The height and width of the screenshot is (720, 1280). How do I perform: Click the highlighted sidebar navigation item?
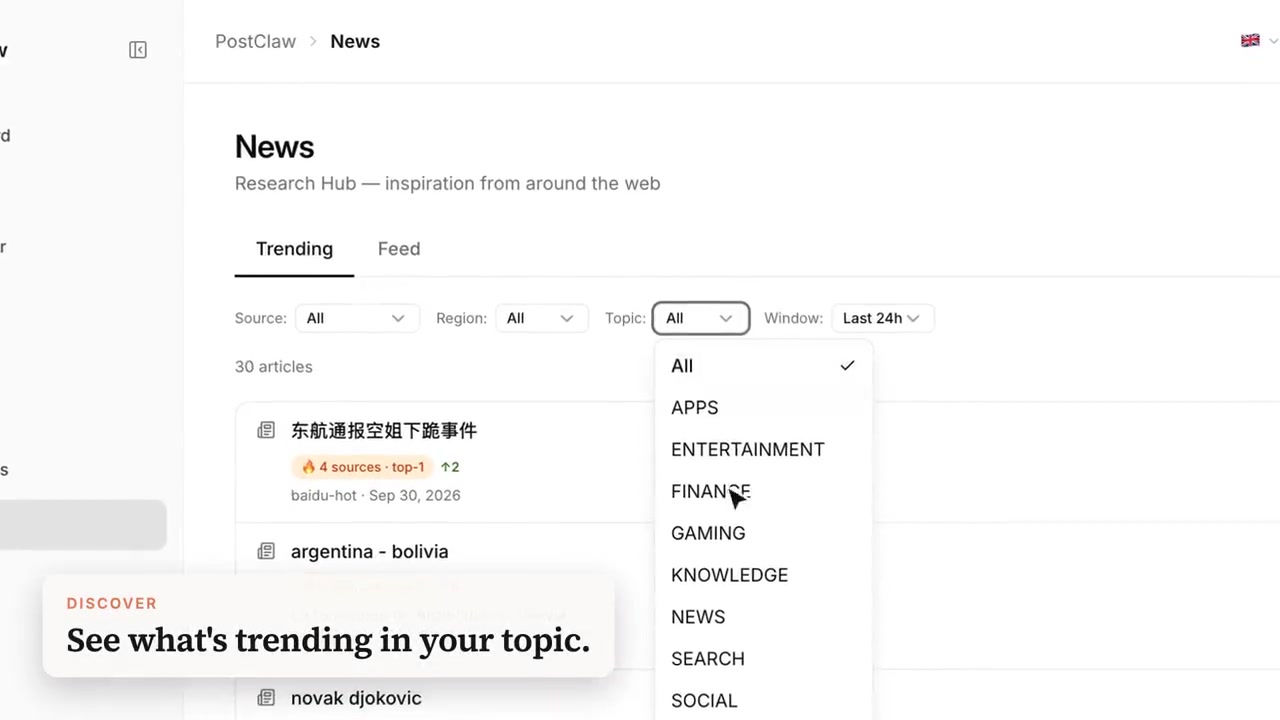coord(83,524)
